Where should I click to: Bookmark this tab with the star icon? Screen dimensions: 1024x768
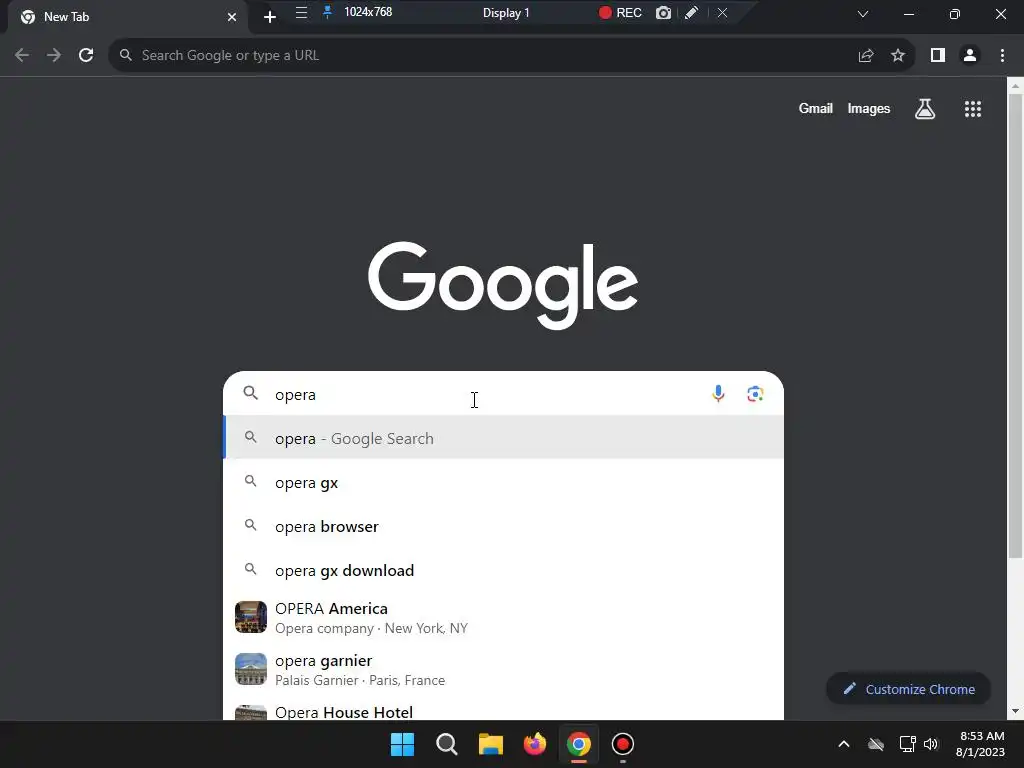coord(898,56)
